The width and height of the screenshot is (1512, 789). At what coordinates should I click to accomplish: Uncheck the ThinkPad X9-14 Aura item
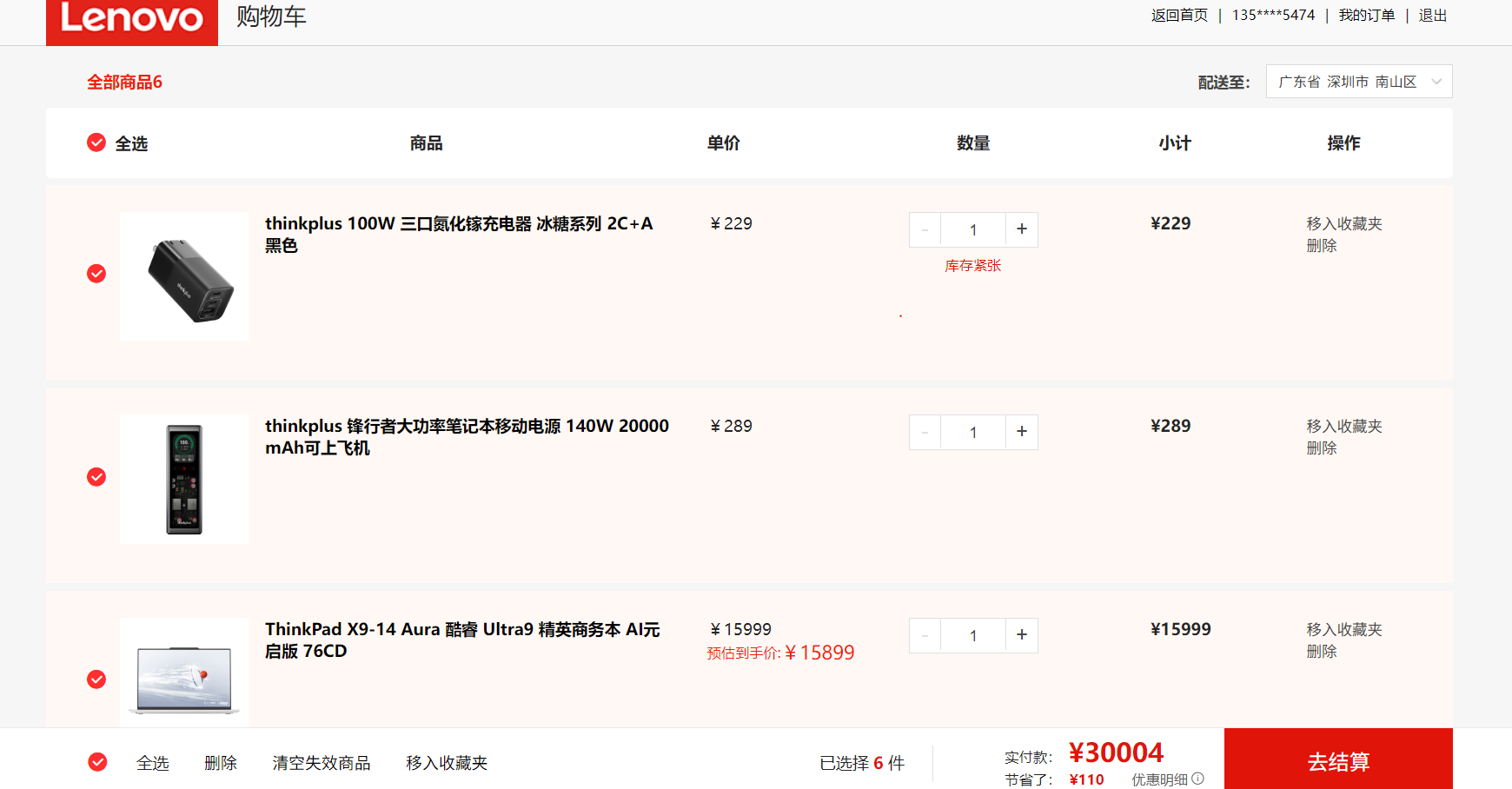pos(96,680)
